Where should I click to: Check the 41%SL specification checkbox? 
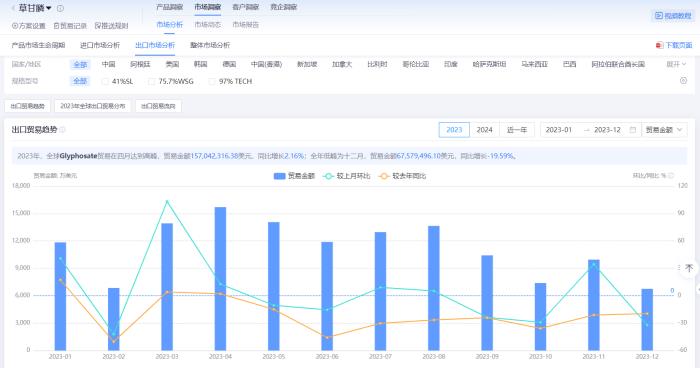click(x=105, y=81)
